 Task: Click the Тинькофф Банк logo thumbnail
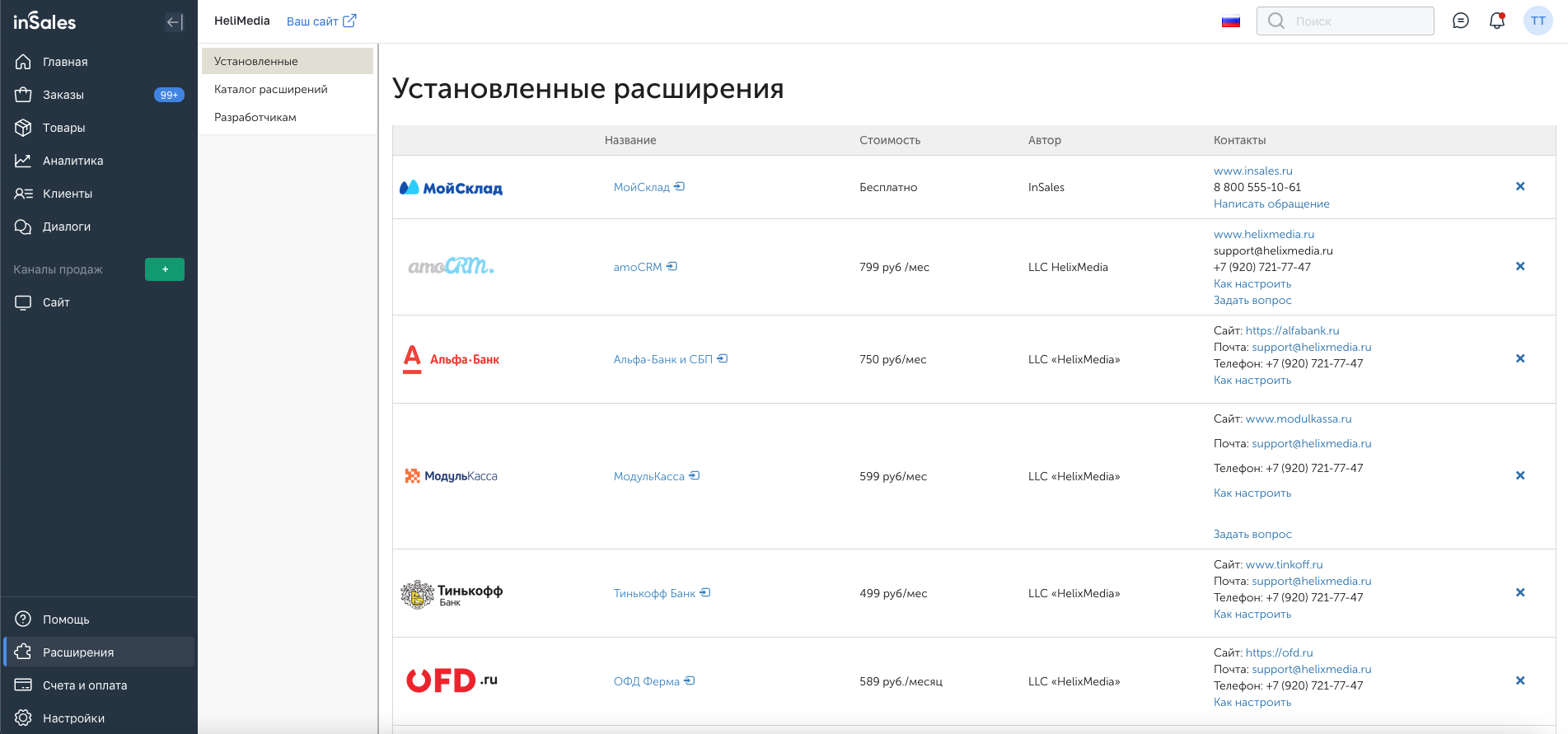451,593
